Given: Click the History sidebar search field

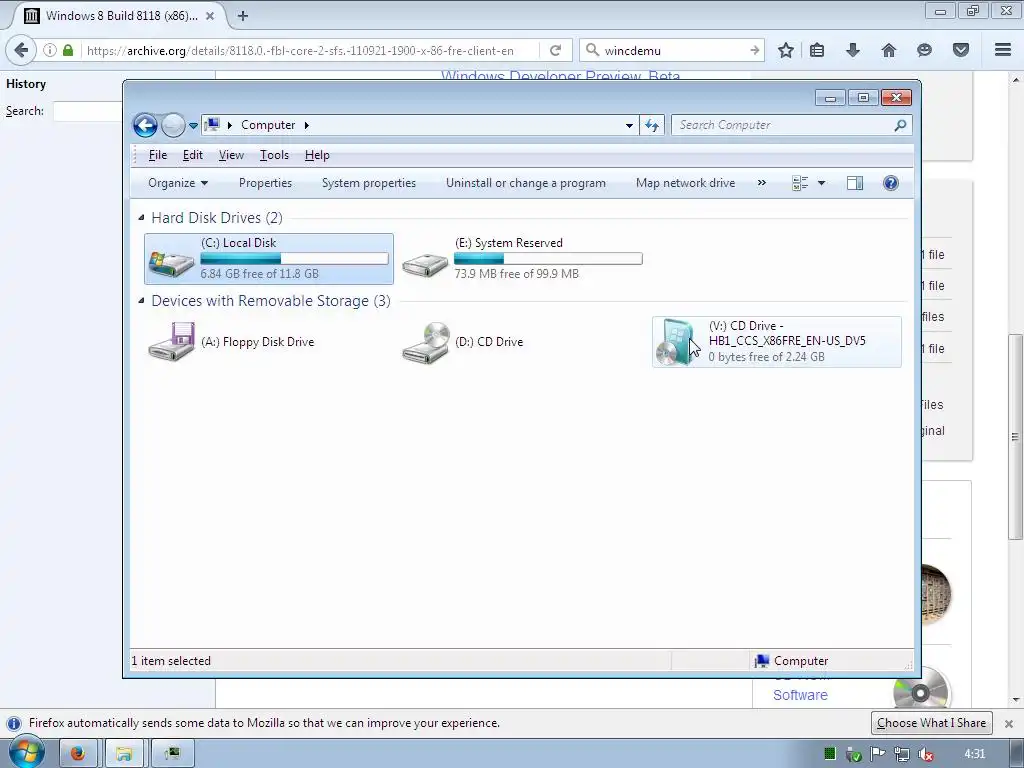Looking at the screenshot, I should tap(88, 111).
